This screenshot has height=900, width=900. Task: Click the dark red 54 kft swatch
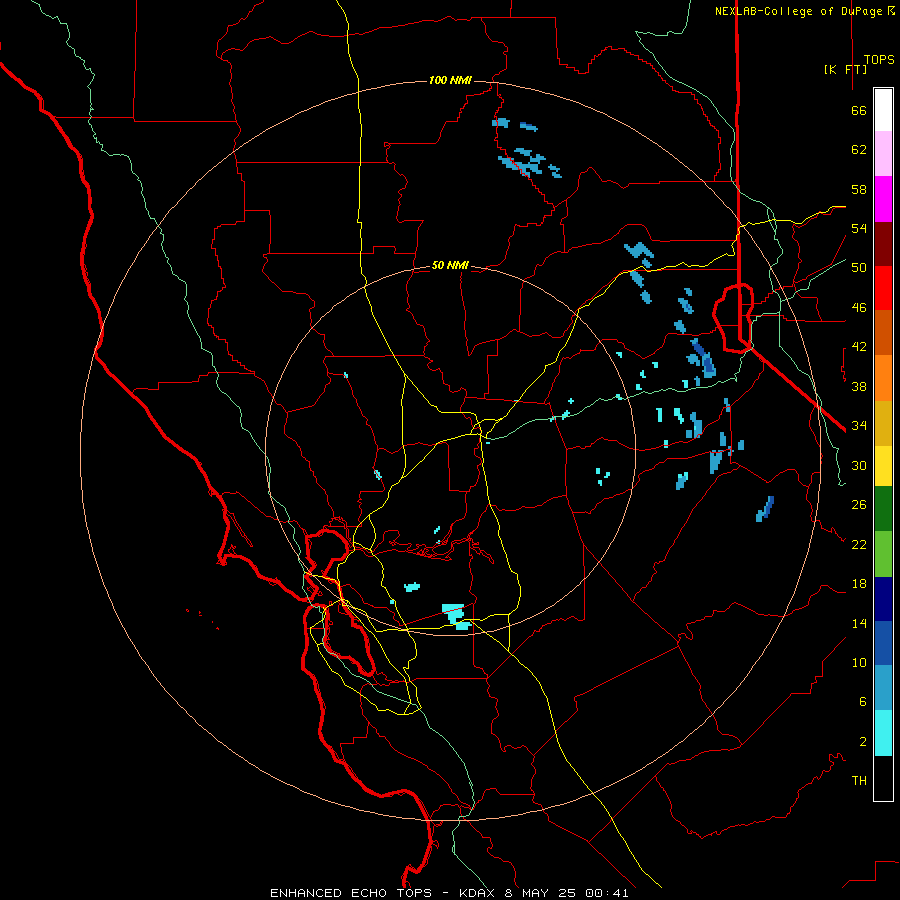pyautogui.click(x=883, y=244)
